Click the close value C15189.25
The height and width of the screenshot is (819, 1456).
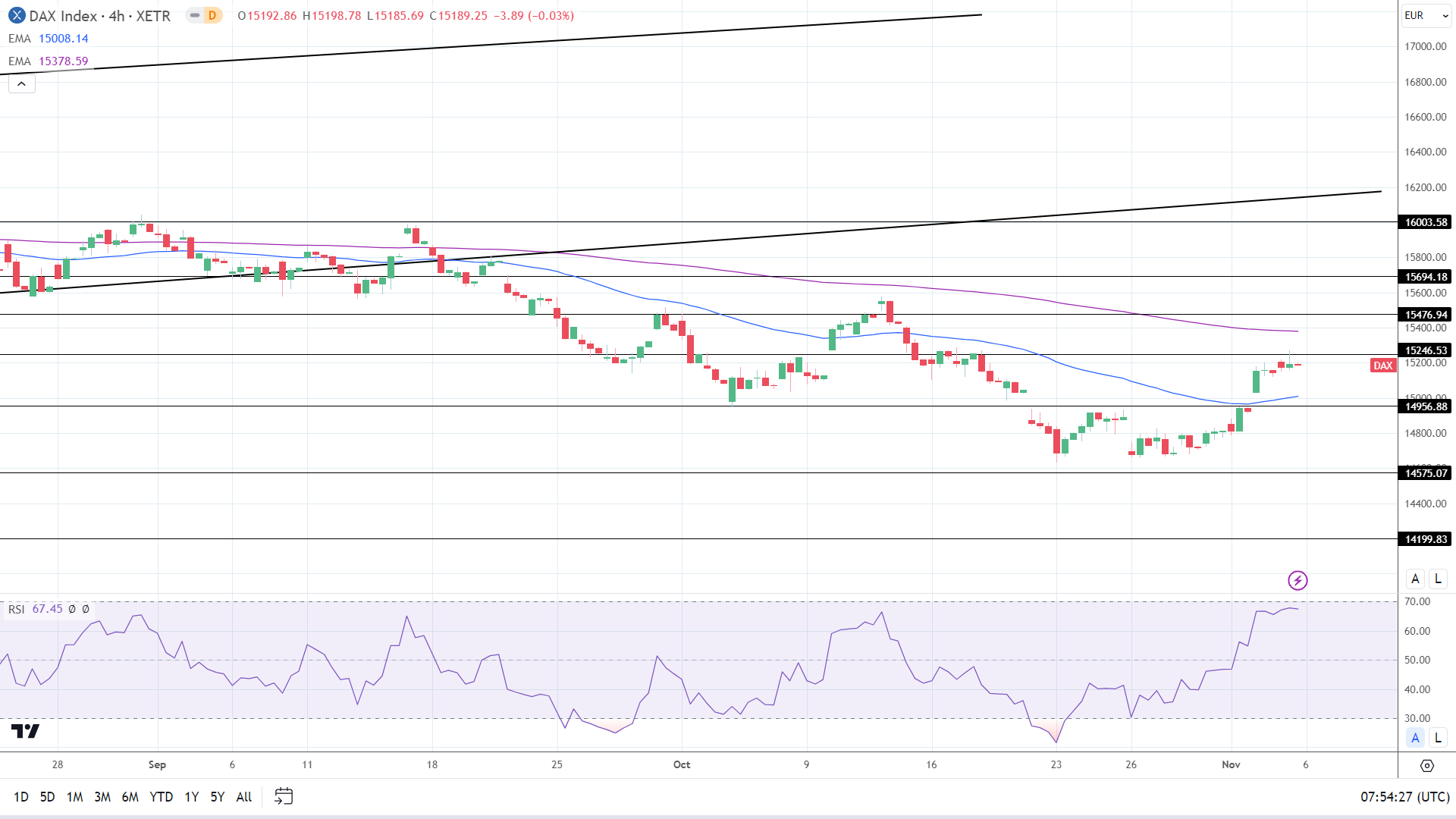click(x=459, y=16)
